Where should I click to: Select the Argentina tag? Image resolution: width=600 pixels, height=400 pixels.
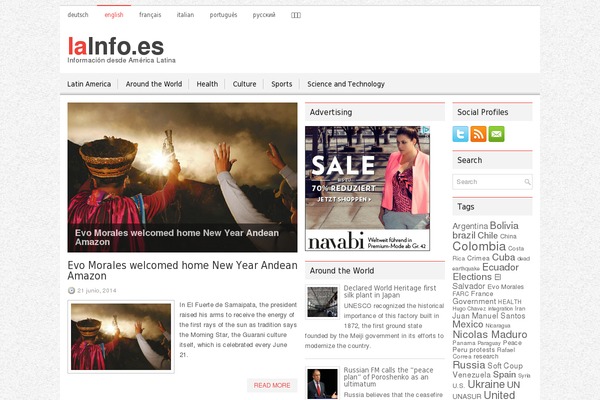pyautogui.click(x=470, y=226)
